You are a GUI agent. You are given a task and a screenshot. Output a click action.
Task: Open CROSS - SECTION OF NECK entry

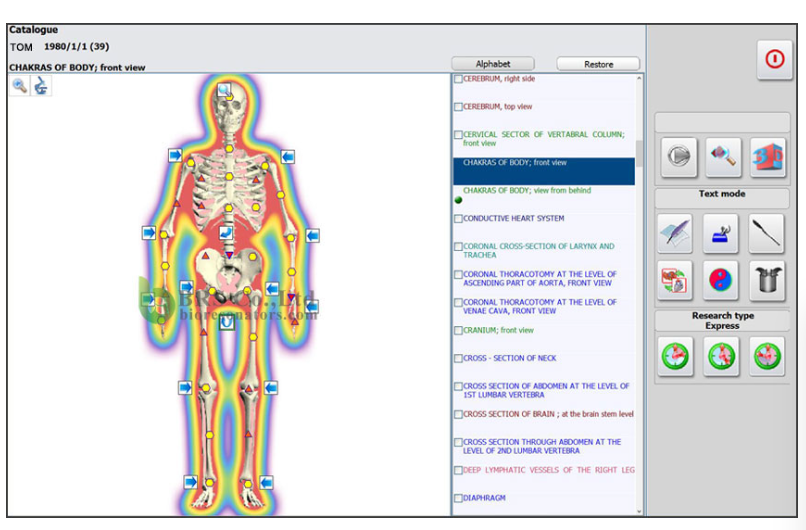(509, 358)
